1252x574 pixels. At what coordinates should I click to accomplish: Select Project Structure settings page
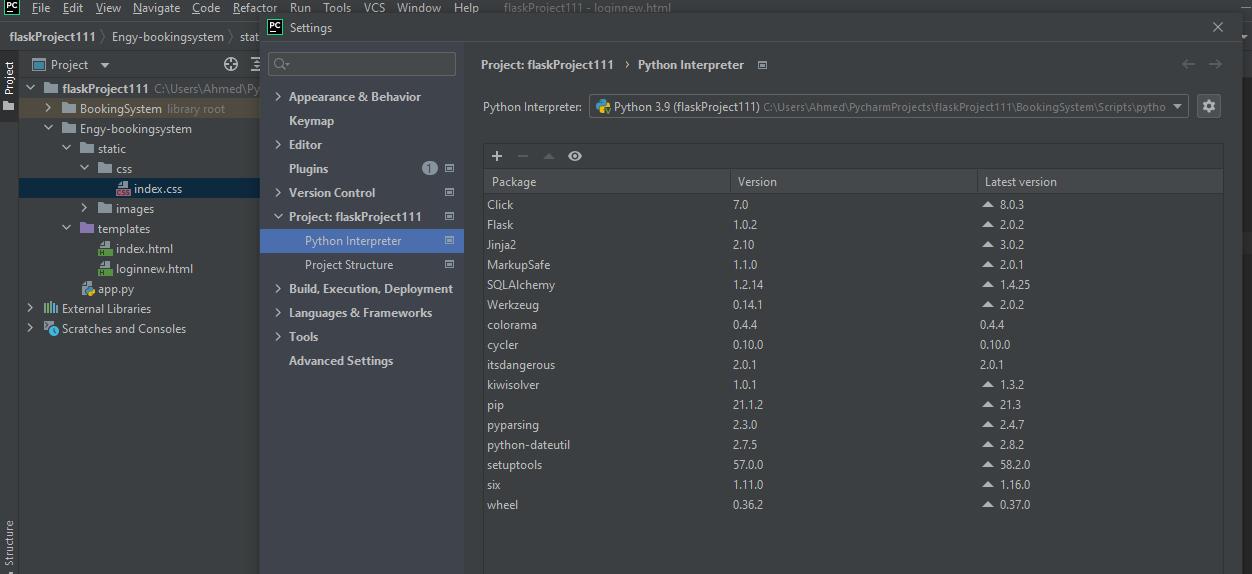pyautogui.click(x=348, y=265)
